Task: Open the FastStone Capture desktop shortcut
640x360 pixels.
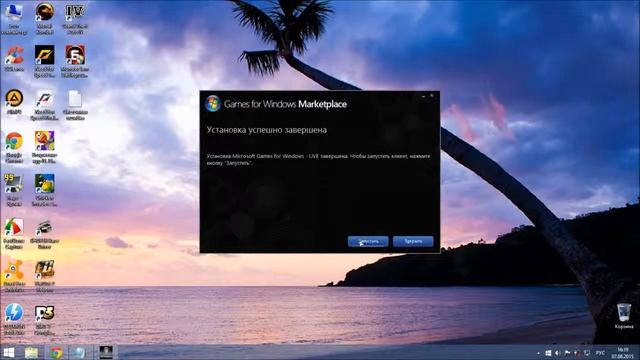Action: (x=14, y=234)
